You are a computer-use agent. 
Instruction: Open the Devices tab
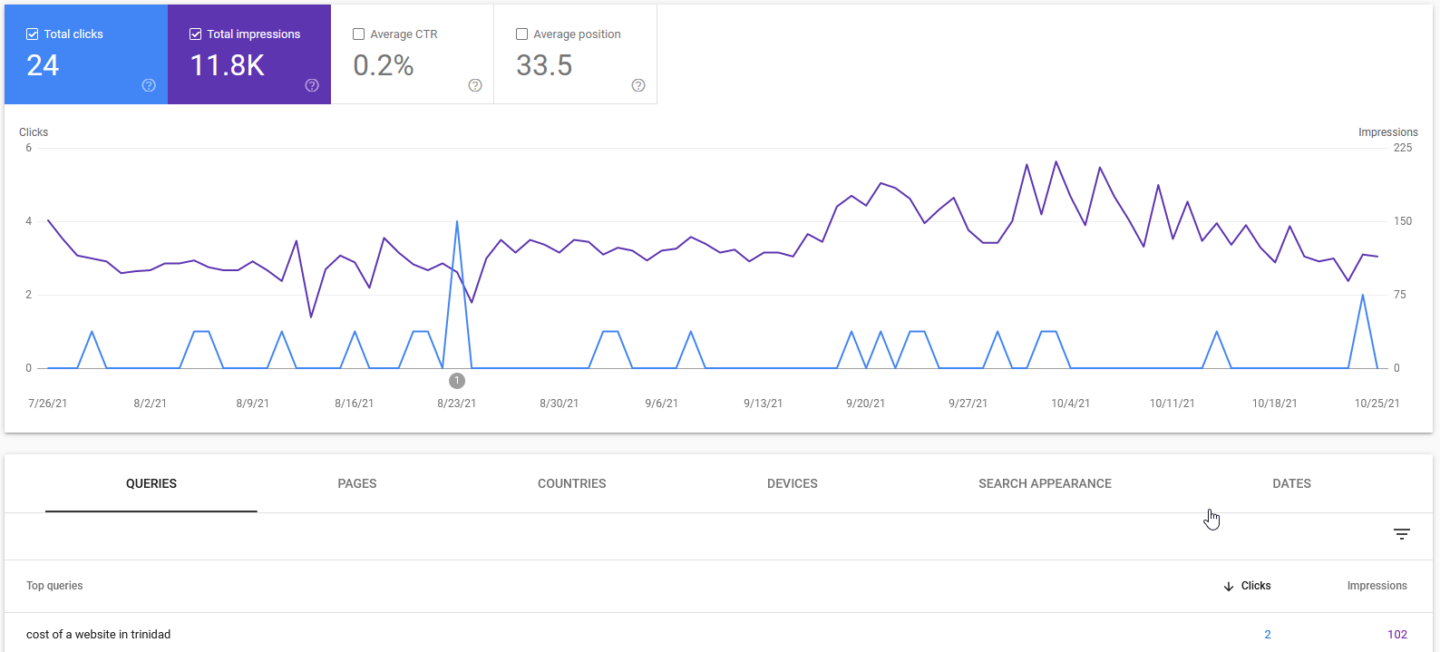792,484
